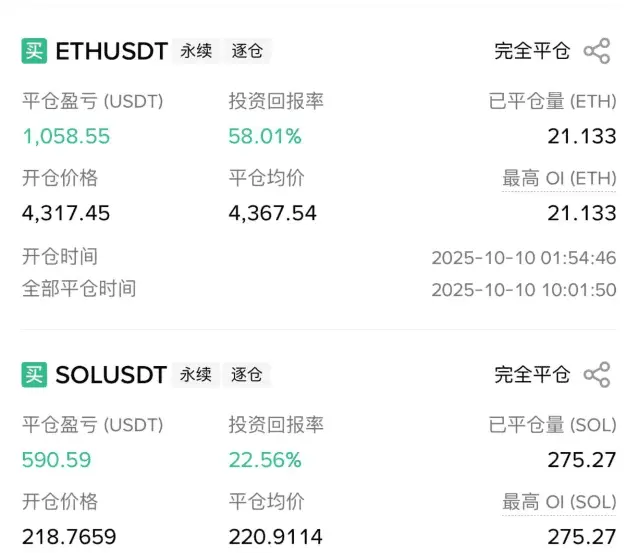
Task: Tap the ETH average close price 4,367.54
Action: point(272,213)
